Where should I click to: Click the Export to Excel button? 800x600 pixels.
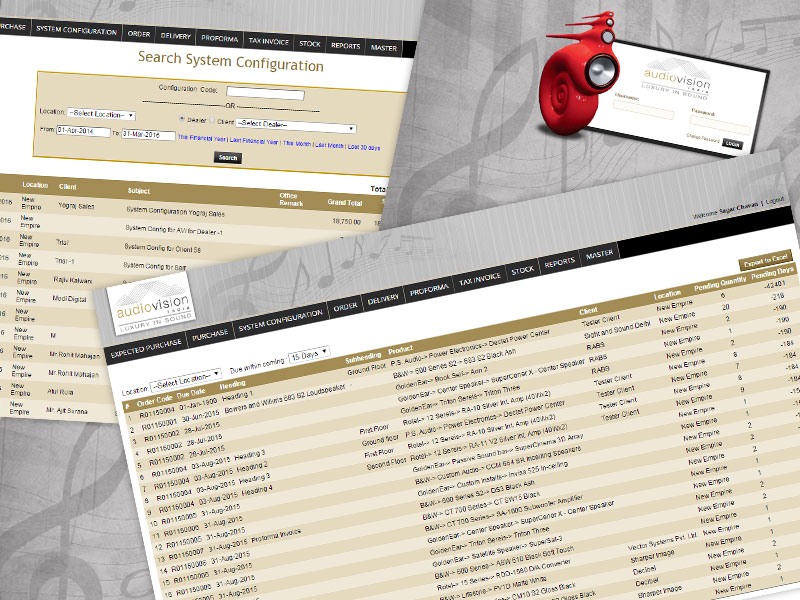[x=765, y=260]
